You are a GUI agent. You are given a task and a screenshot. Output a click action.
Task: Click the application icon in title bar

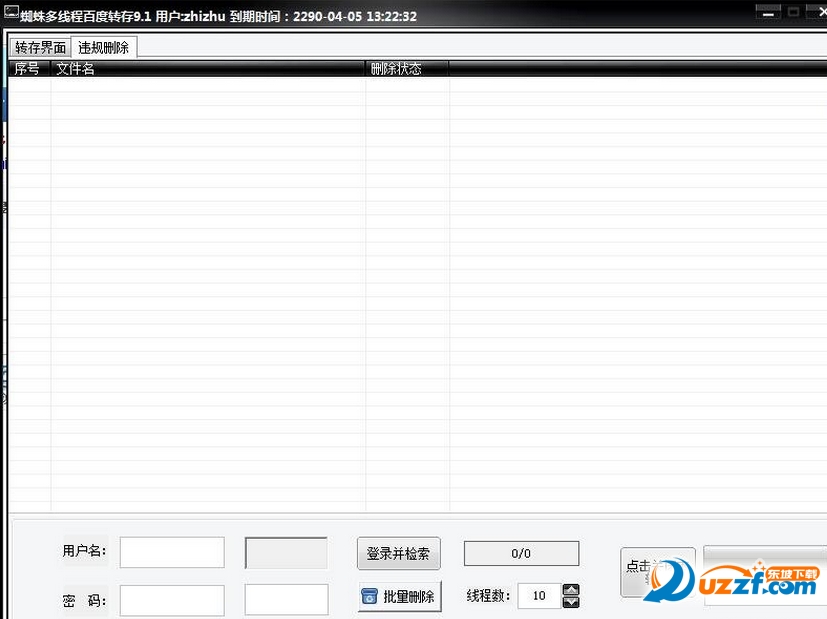point(11,13)
